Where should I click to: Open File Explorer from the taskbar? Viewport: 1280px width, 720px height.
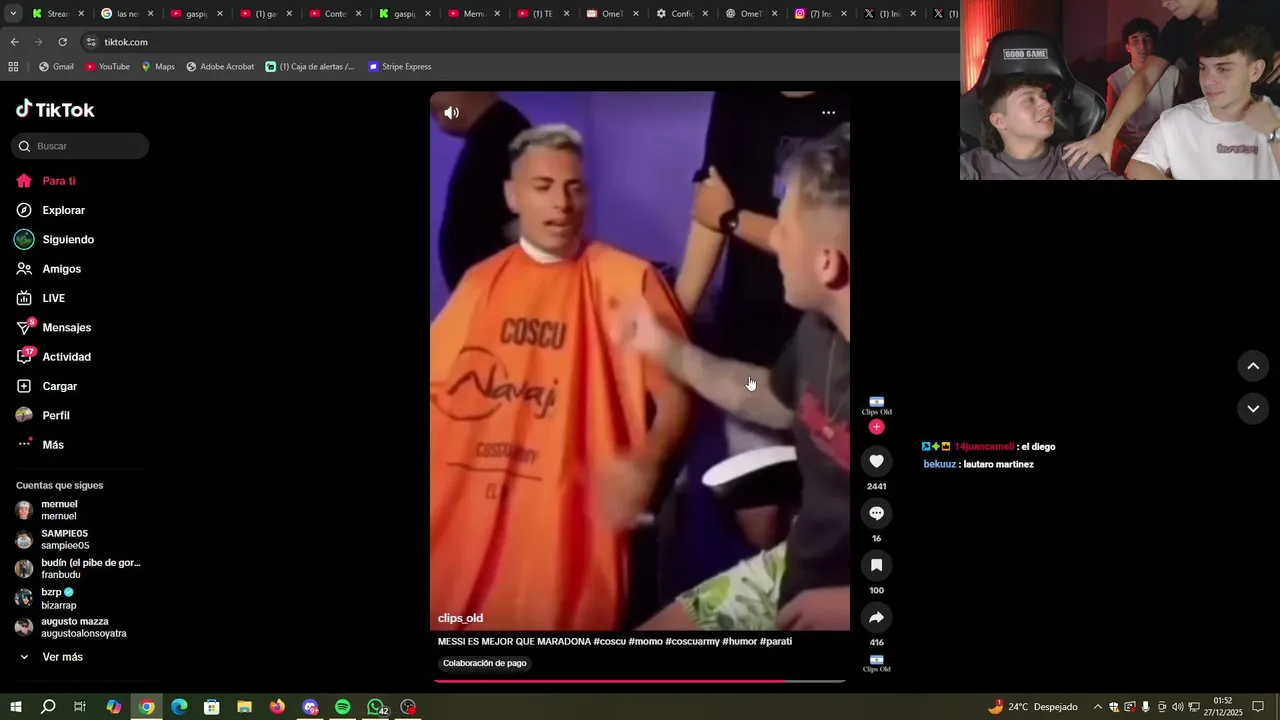click(244, 707)
